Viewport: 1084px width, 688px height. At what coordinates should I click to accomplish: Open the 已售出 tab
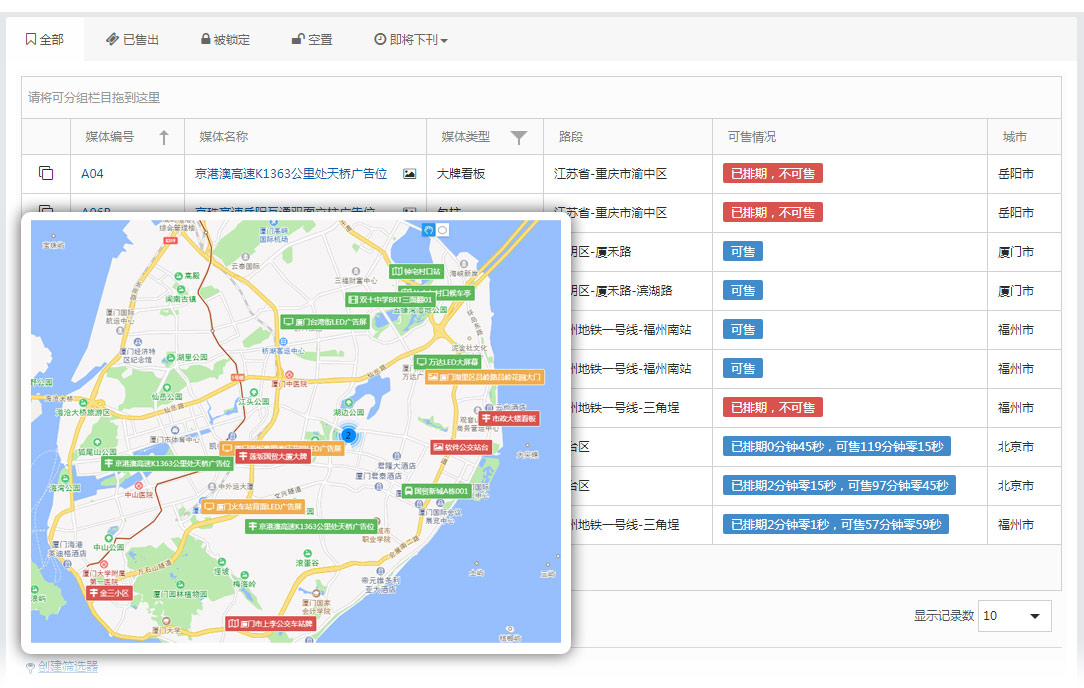pyautogui.click(x=133, y=39)
